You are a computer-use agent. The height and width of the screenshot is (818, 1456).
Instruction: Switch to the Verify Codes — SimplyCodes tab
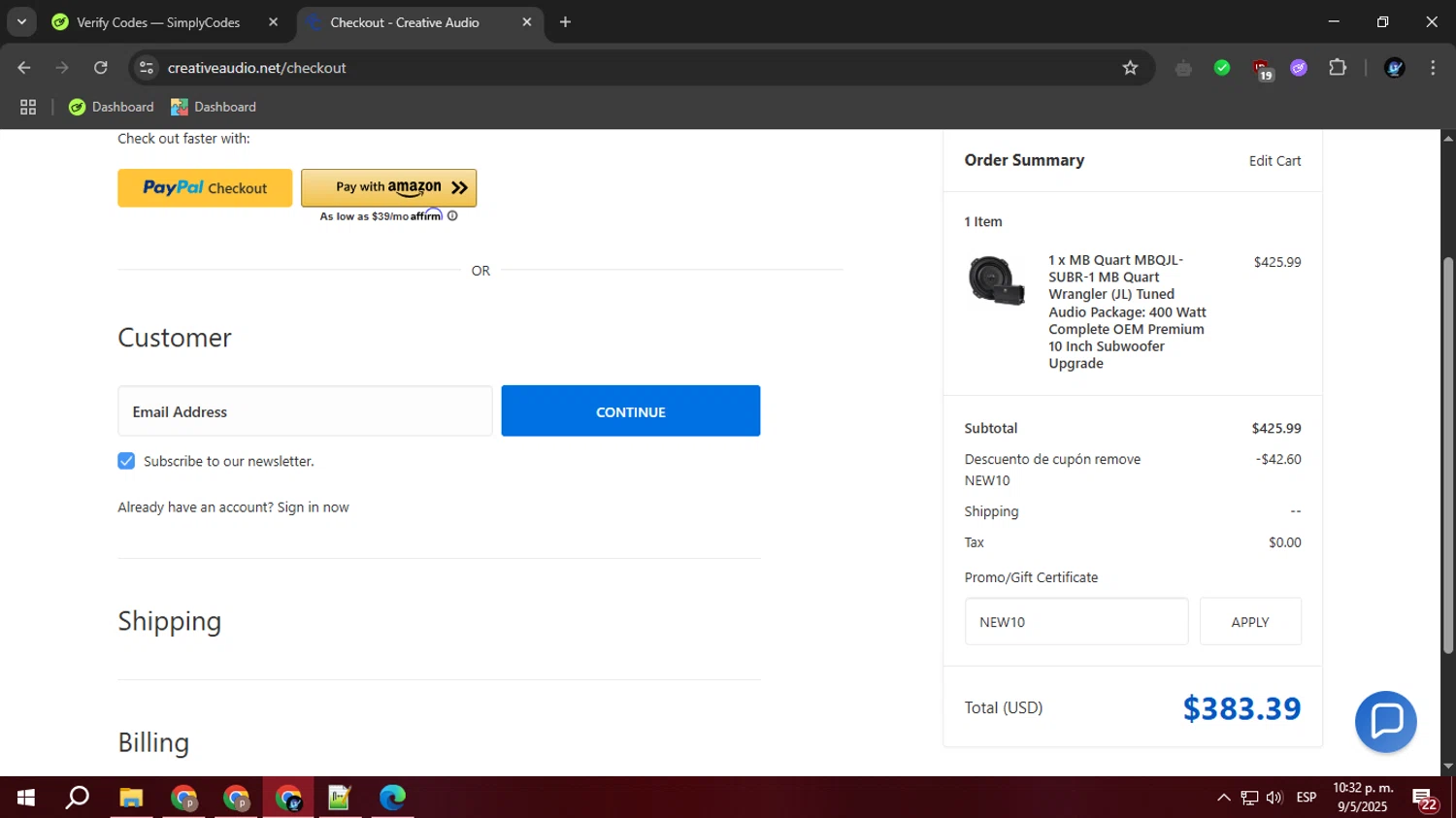[157, 22]
